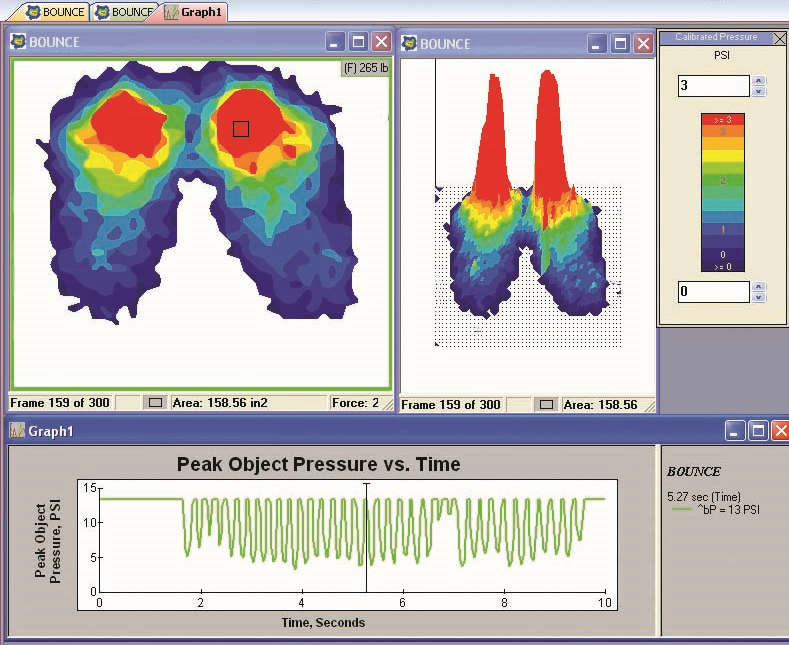The width and height of the screenshot is (789, 645).
Task: Click the left red pressure zone on 2D map
Action: [x=128, y=123]
